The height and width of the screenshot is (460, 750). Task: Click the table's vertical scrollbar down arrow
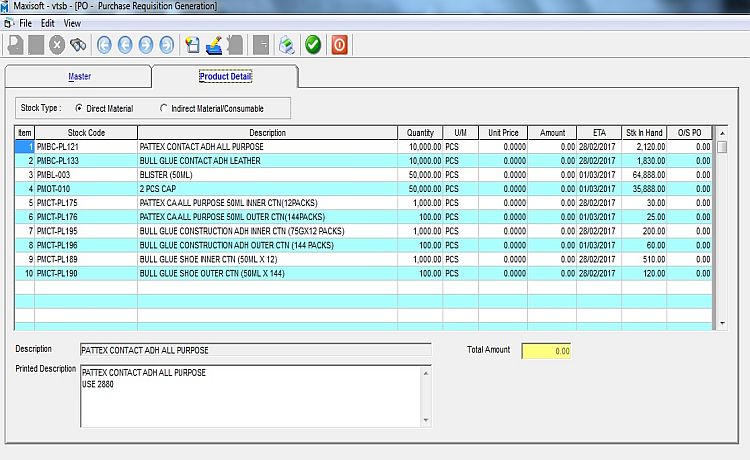tap(722, 324)
